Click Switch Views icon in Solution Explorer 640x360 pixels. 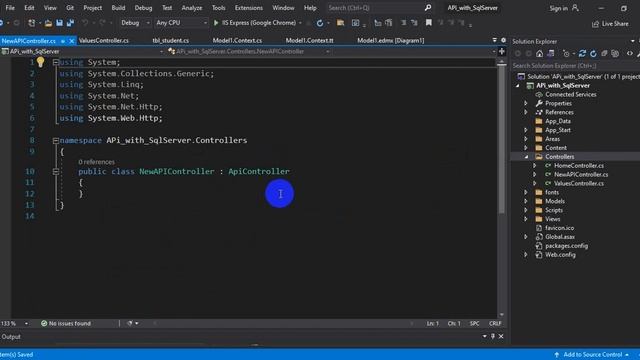click(551, 53)
